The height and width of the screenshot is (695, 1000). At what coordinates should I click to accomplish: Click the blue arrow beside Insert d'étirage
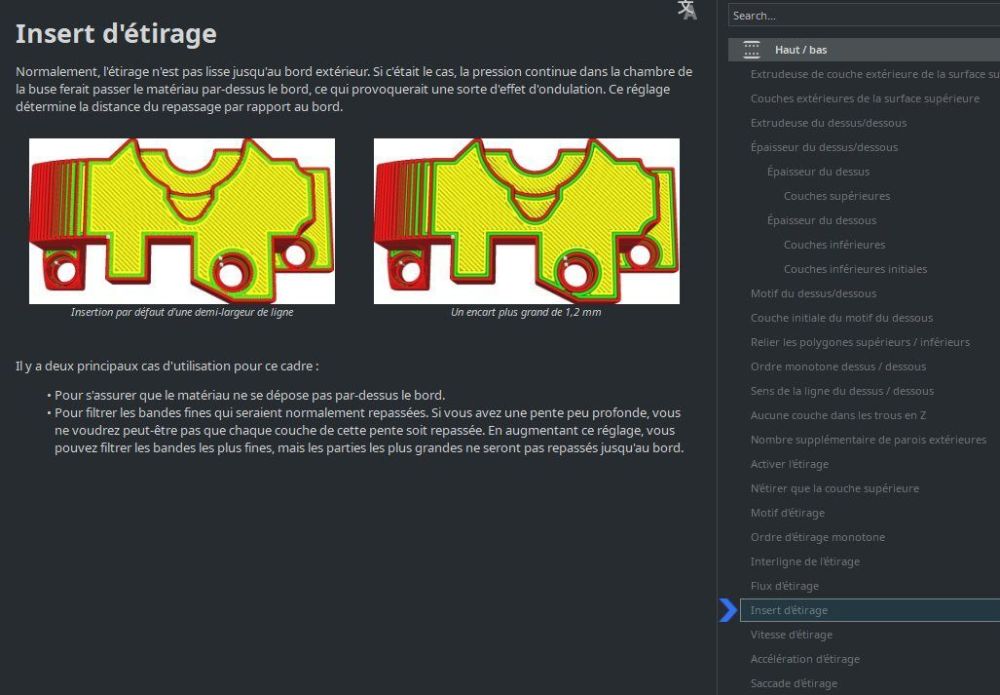(x=728, y=610)
